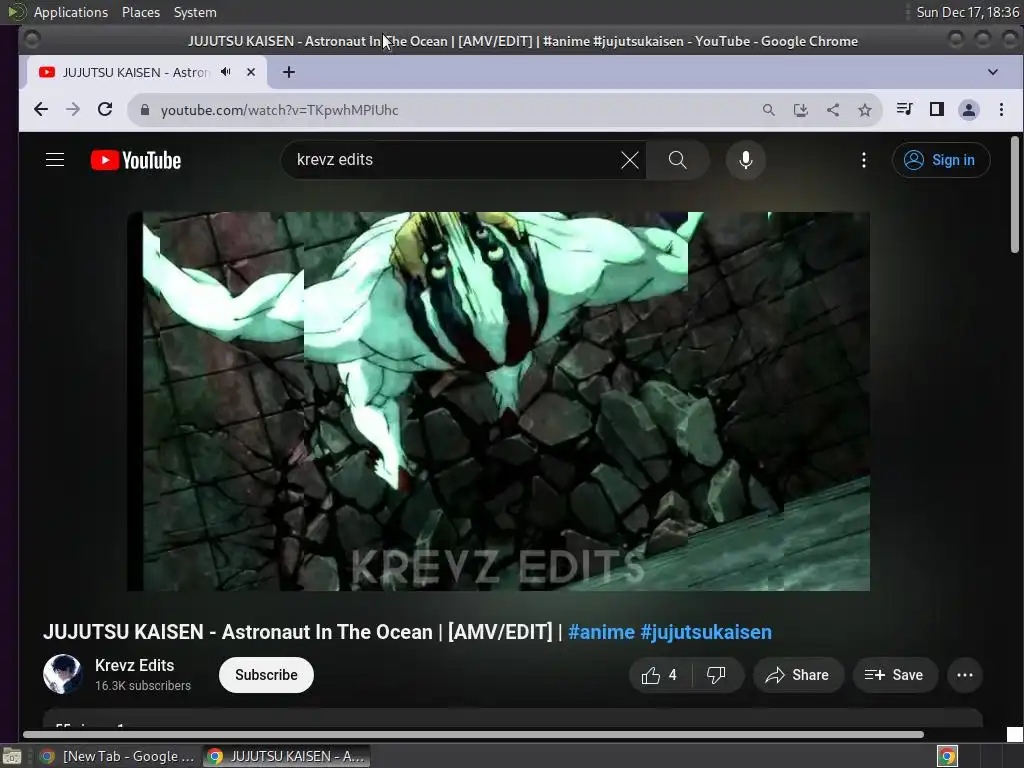Viewport: 1024px width, 768px height.
Task: Open a new tab
Action: 289,72
